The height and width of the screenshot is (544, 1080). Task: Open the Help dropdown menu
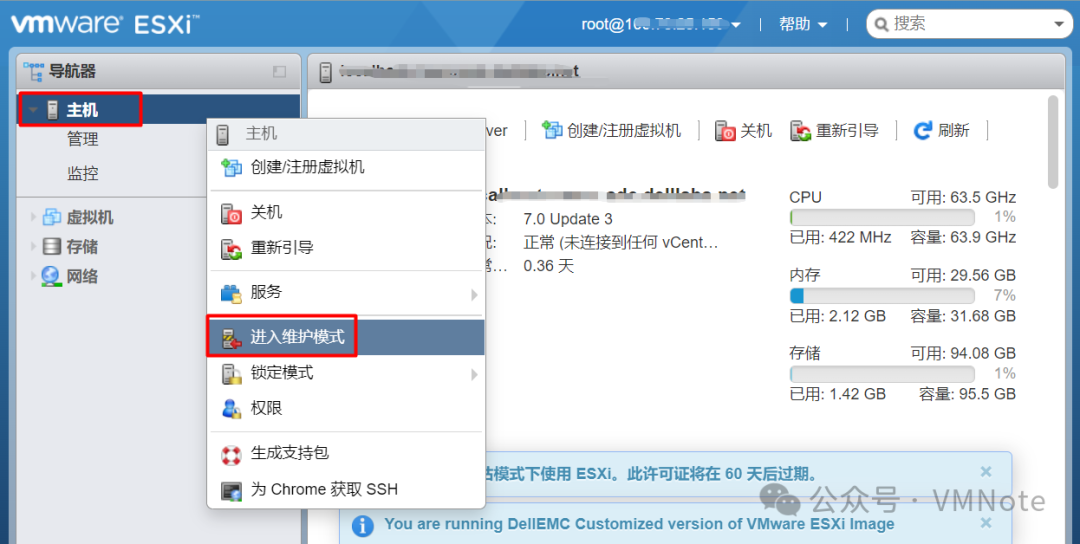click(x=803, y=24)
